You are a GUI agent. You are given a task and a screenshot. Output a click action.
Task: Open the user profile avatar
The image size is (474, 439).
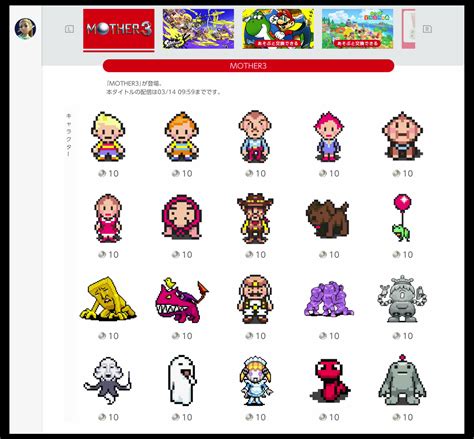[x=25, y=29]
